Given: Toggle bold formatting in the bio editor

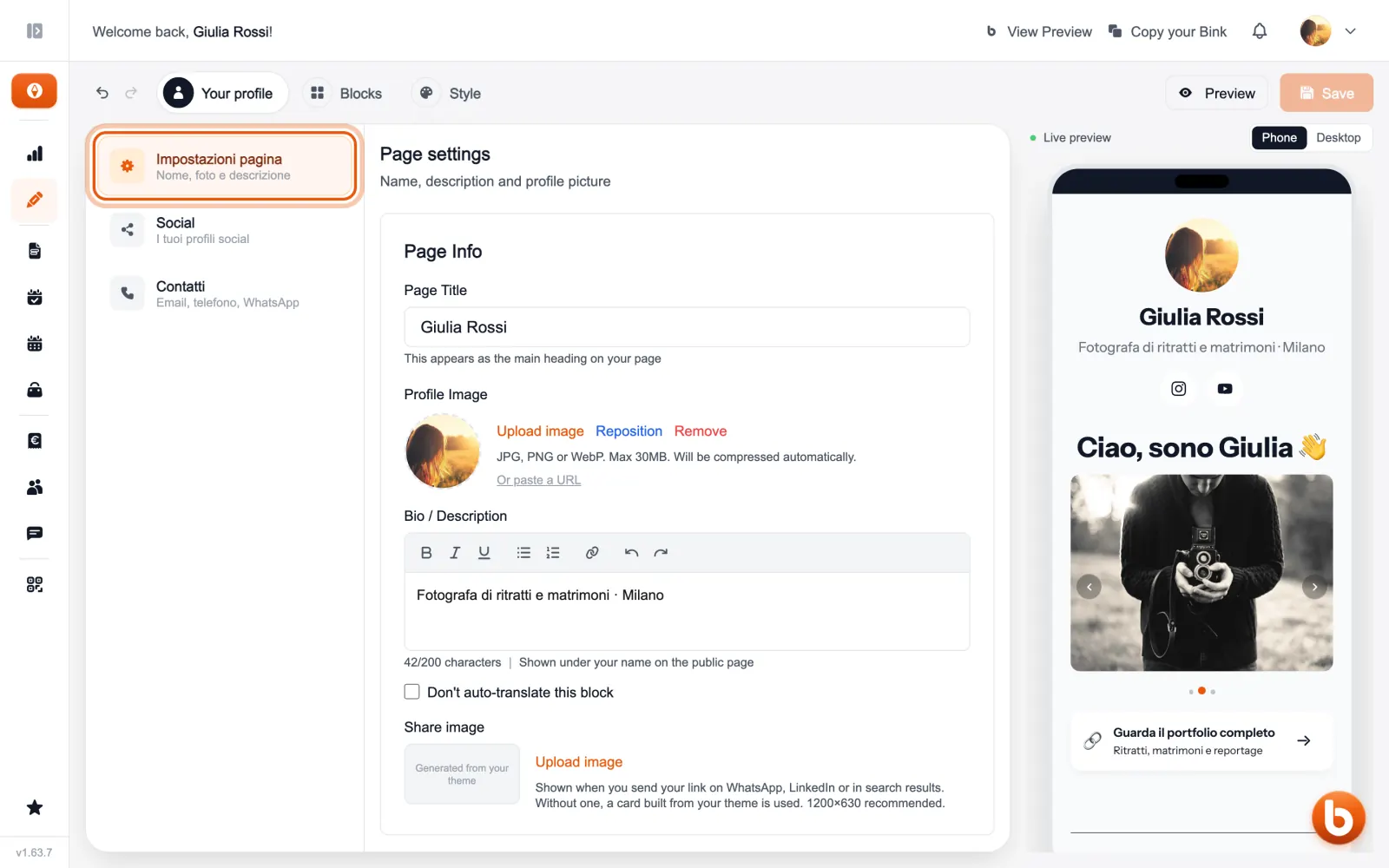Looking at the screenshot, I should tap(426, 553).
